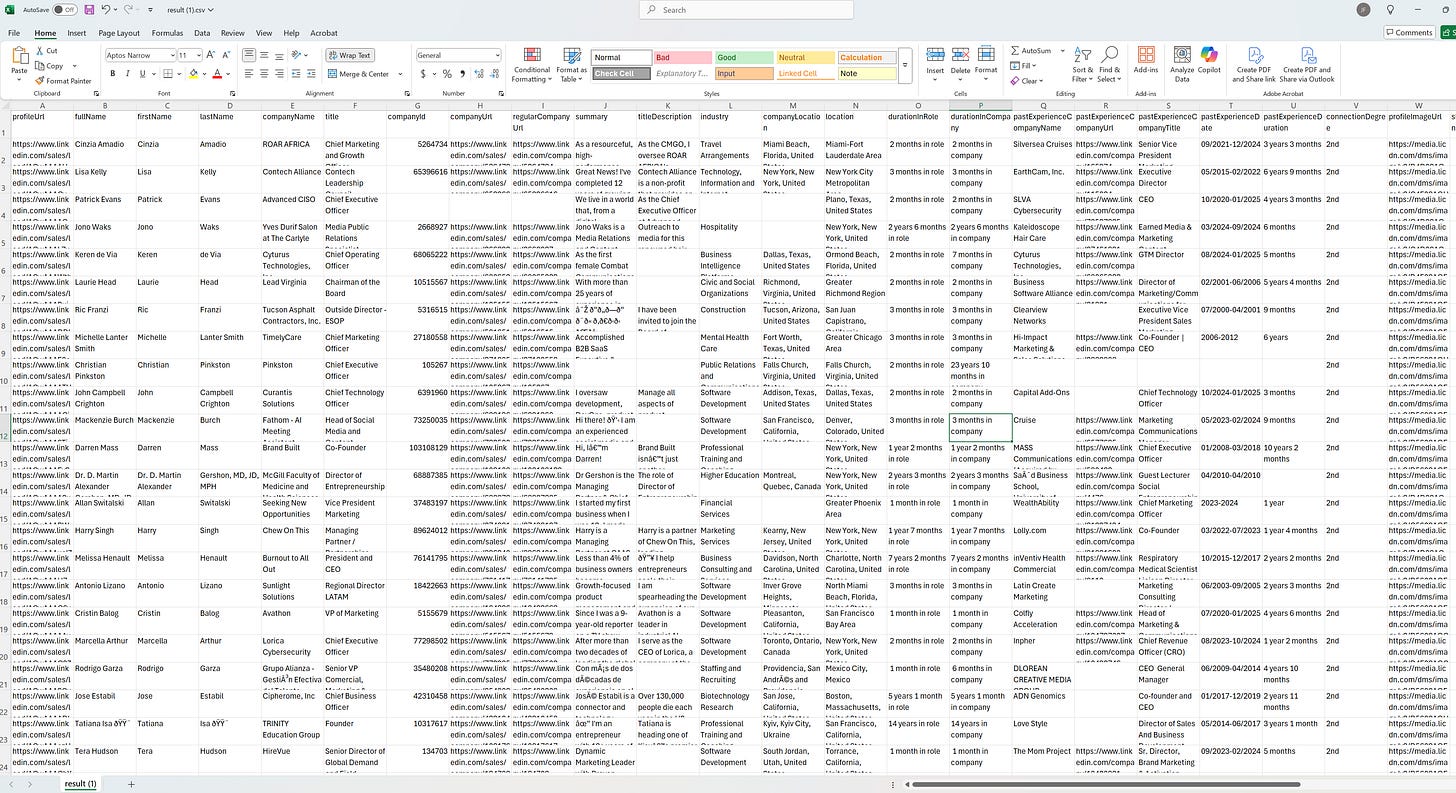Click the Comments button
The image size is (1456, 793).
(1409, 33)
